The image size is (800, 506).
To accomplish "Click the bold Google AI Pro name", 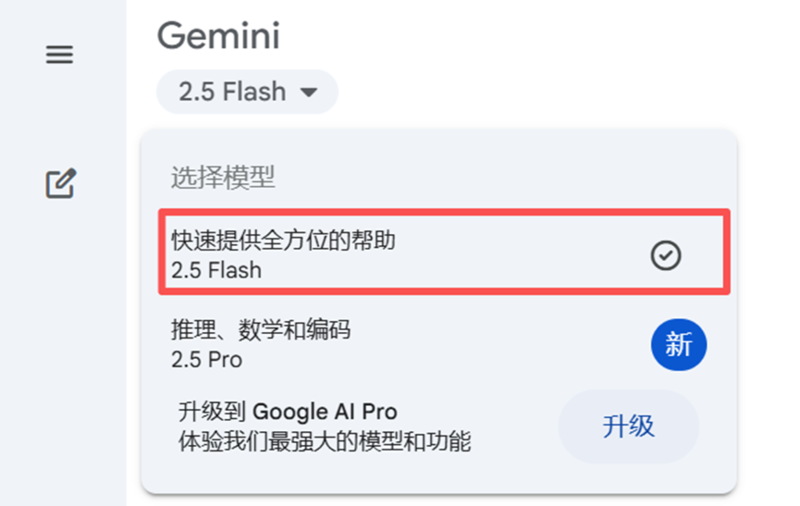I will 325,411.
